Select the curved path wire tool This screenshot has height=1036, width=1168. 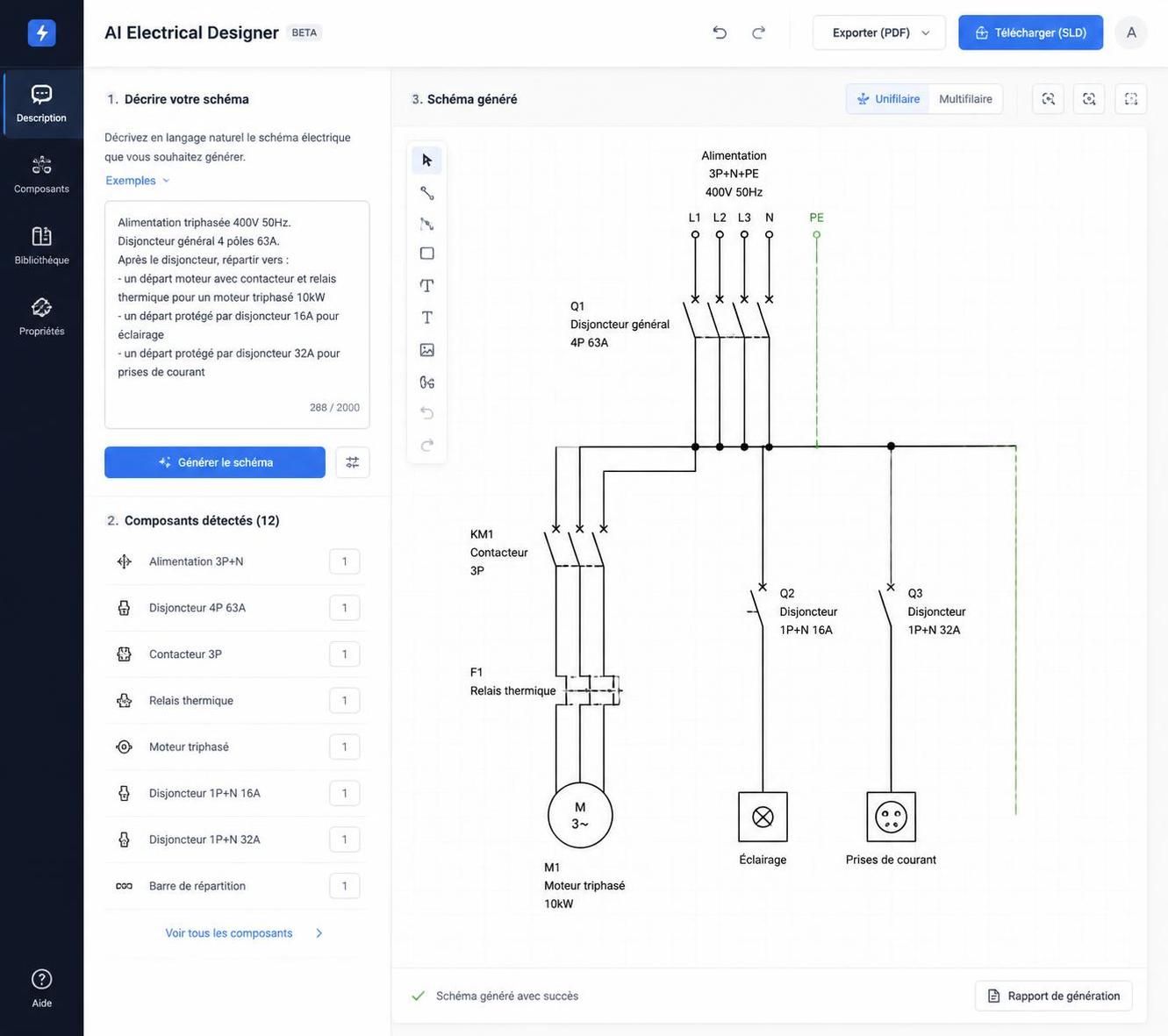426,224
